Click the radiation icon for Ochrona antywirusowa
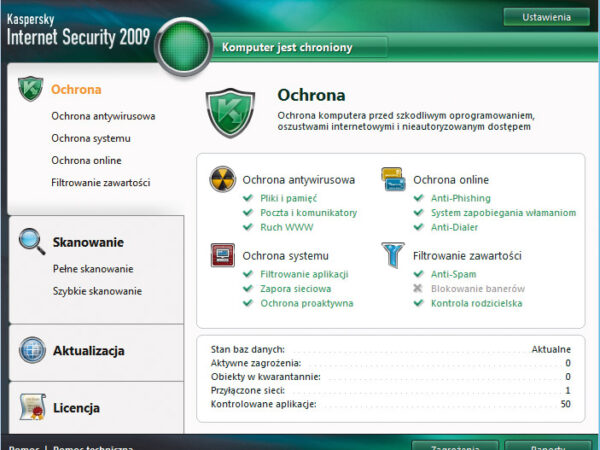 222,180
